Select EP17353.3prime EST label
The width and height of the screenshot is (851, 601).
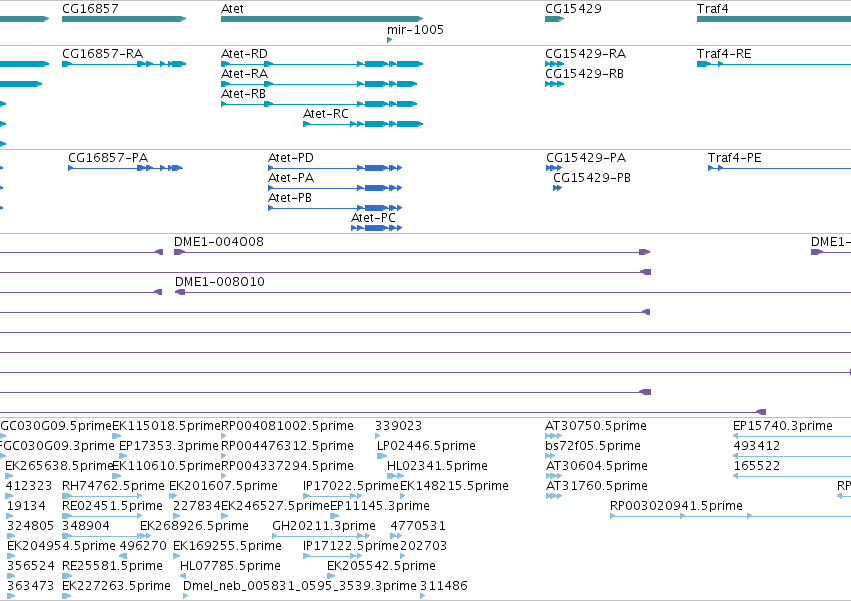point(168,446)
